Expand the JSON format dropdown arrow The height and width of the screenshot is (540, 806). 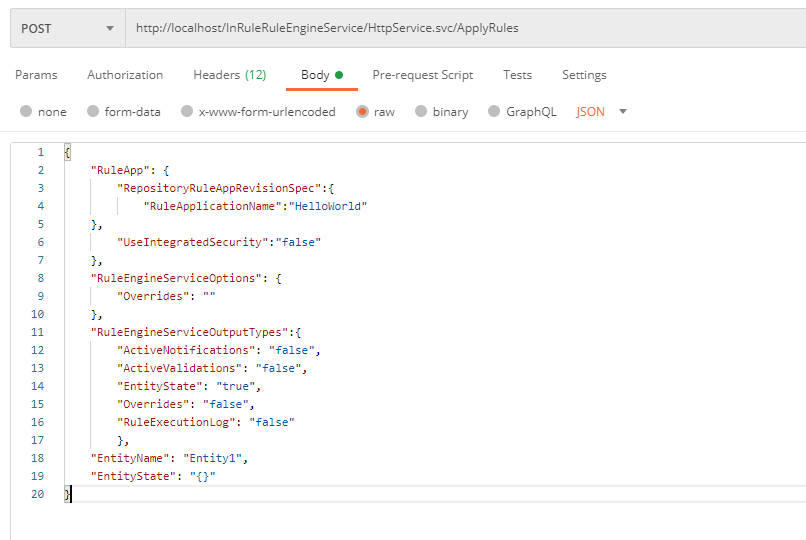(x=623, y=112)
